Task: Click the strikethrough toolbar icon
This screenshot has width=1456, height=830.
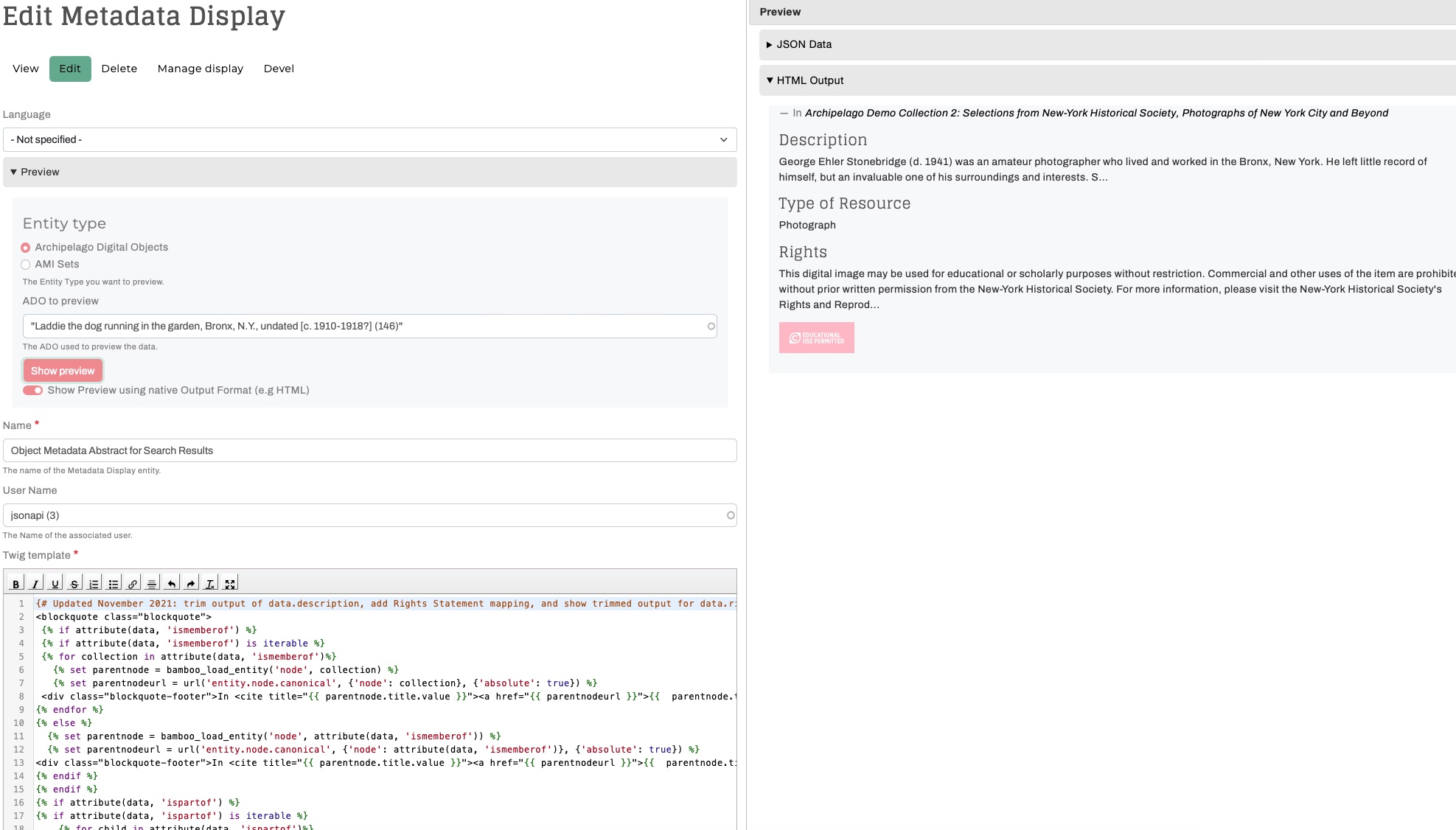Action: pos(74,583)
